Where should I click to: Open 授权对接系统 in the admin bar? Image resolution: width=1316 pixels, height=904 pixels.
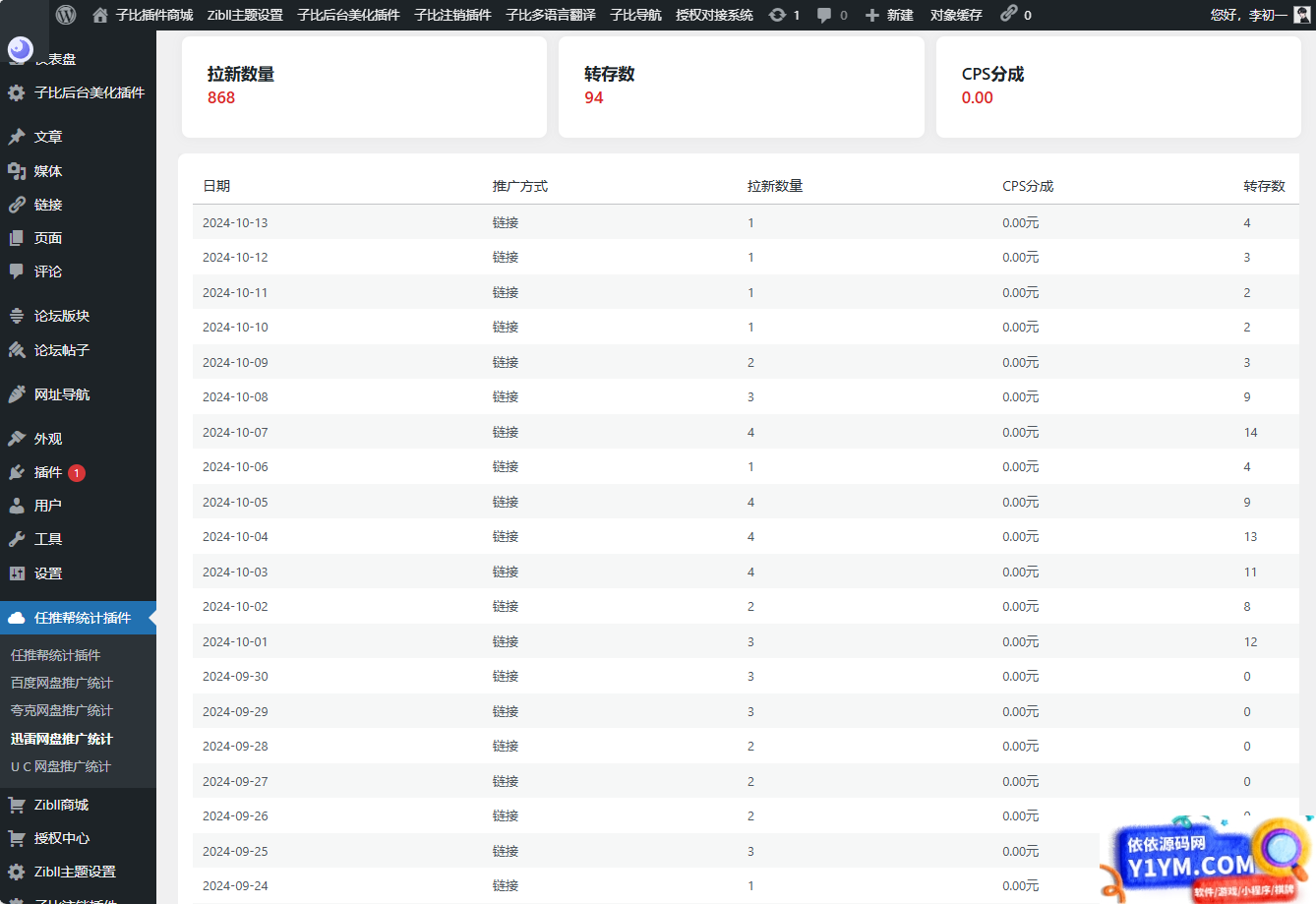click(714, 15)
